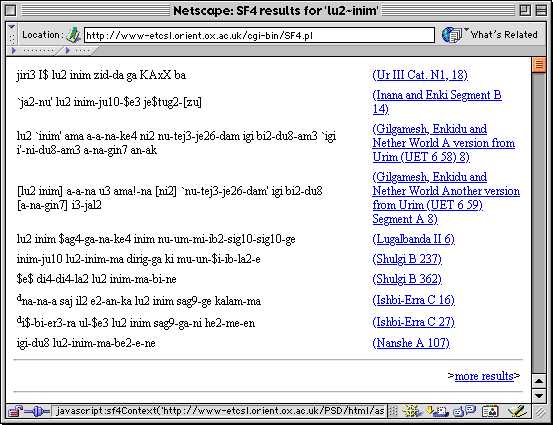Open the Composer pen icon in status bar
This screenshot has width=553, height=425.
point(517,411)
